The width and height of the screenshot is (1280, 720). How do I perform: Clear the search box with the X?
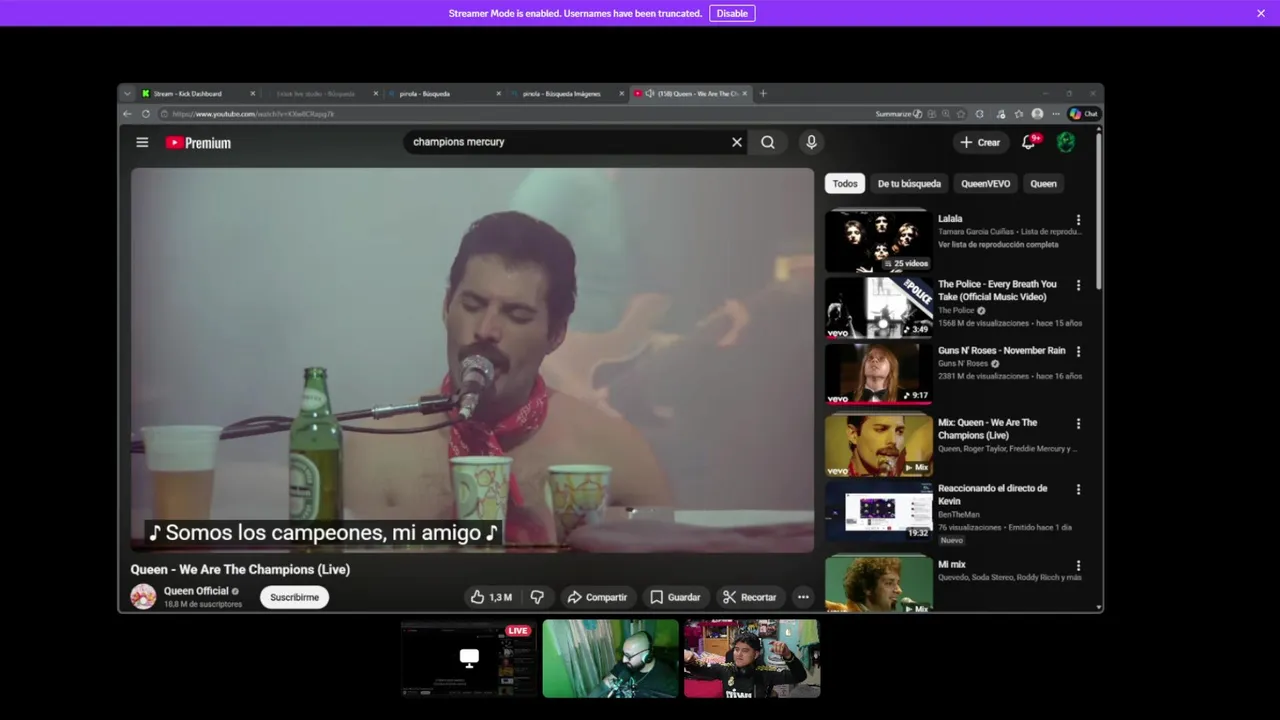(x=737, y=142)
